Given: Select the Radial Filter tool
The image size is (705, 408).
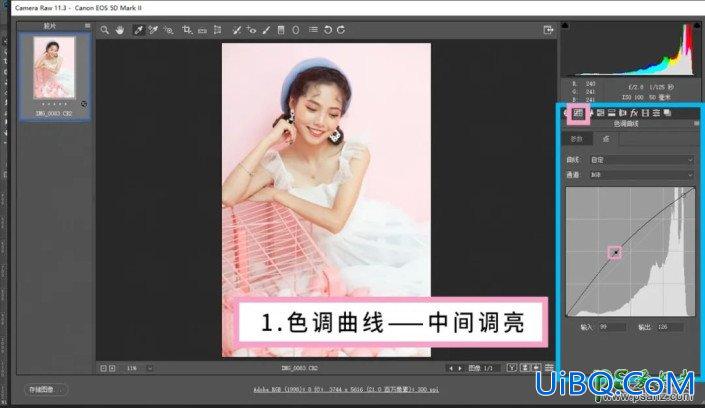Looking at the screenshot, I should point(296,30).
